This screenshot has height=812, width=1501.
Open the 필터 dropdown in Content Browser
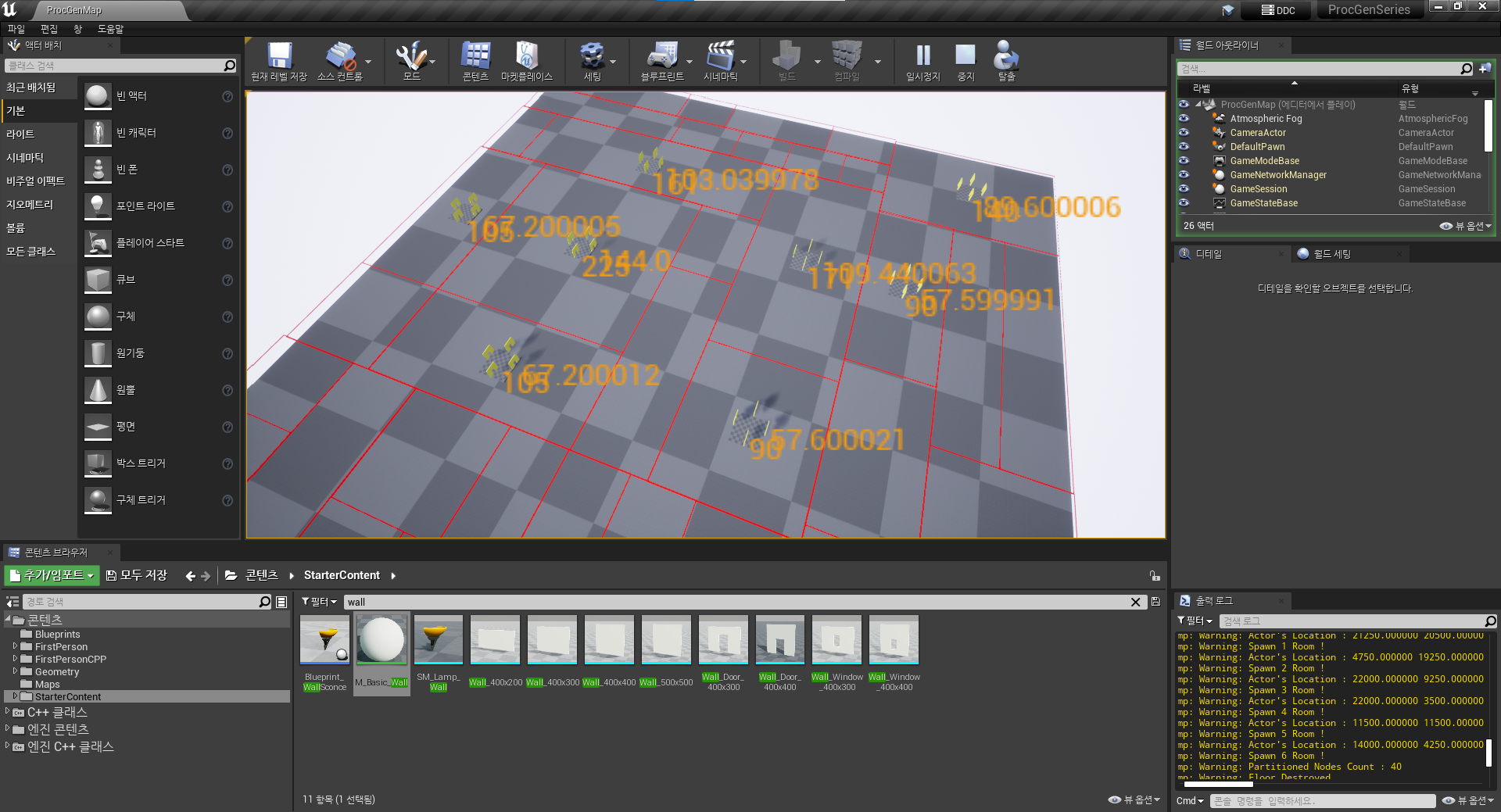pyautogui.click(x=317, y=602)
